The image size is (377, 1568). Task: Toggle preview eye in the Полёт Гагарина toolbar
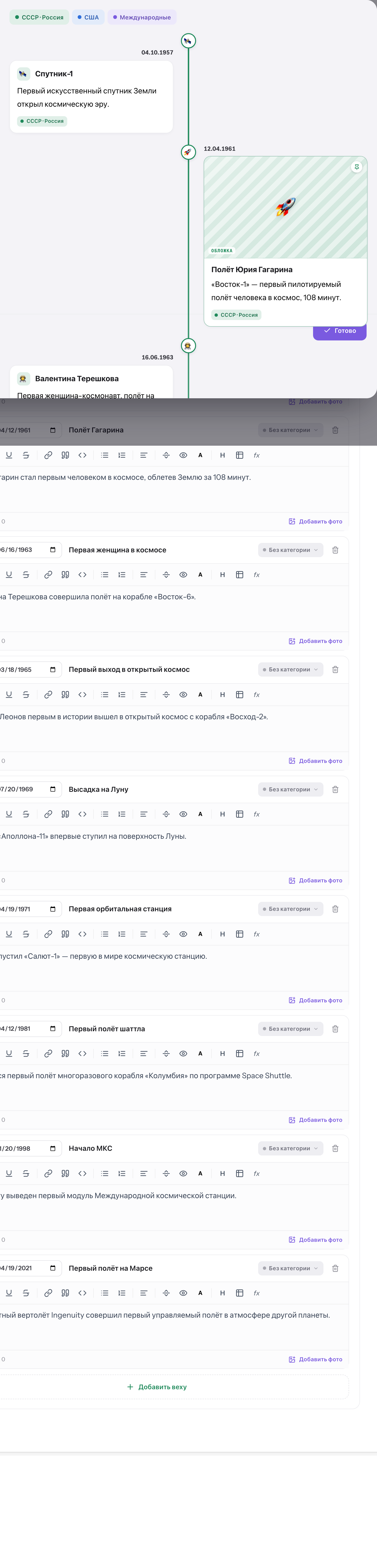[x=183, y=455]
